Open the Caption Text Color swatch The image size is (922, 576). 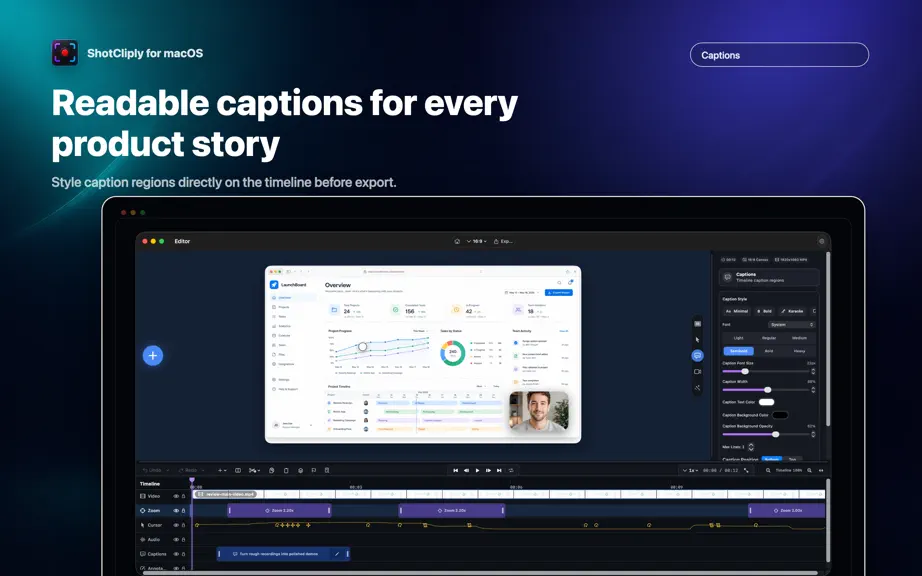767,402
